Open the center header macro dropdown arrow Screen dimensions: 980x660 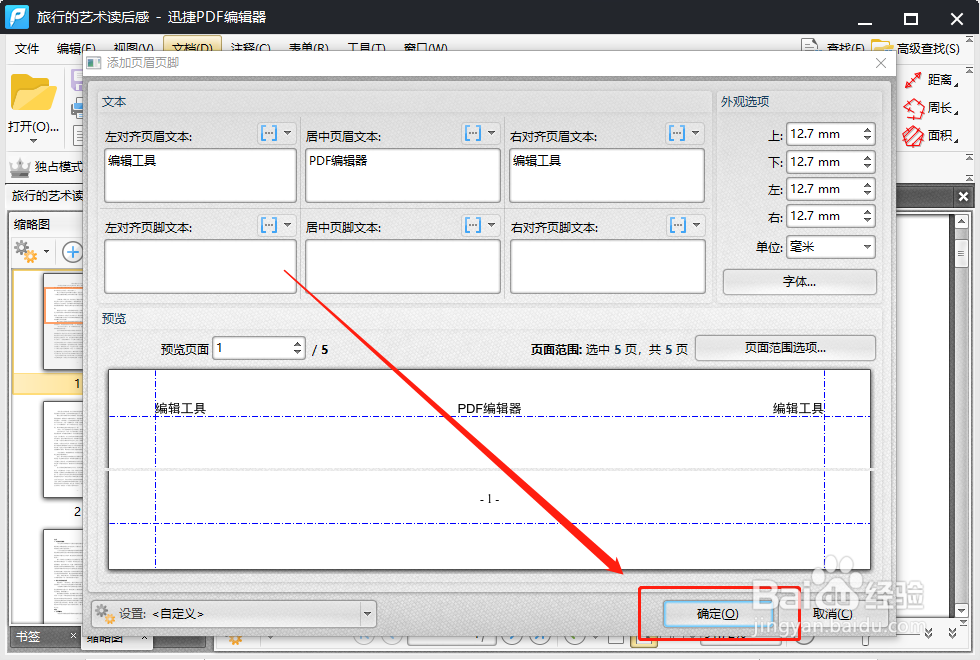click(492, 133)
